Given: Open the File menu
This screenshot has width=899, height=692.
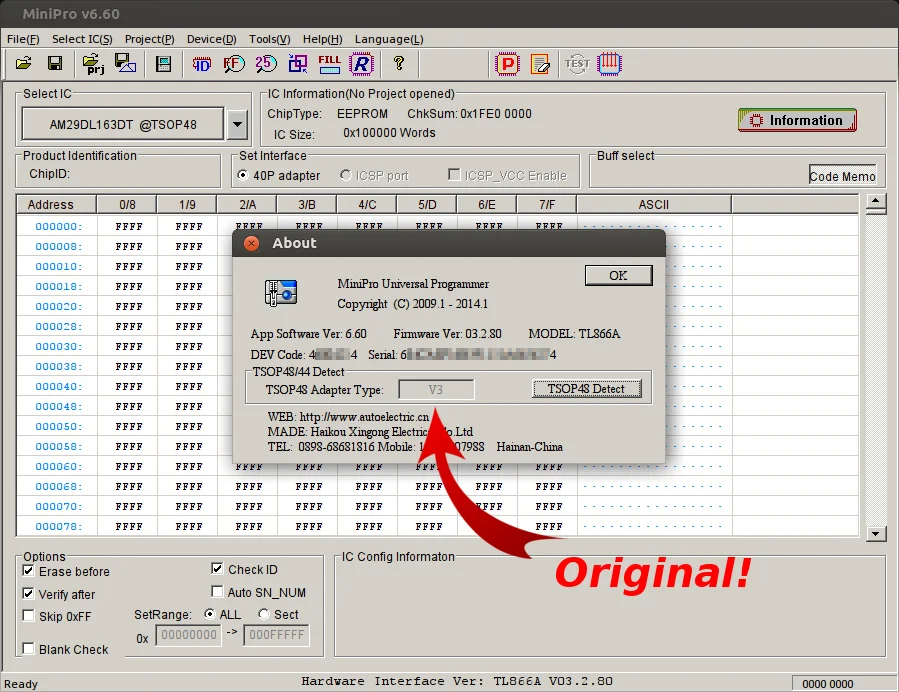Looking at the screenshot, I should click(23, 39).
